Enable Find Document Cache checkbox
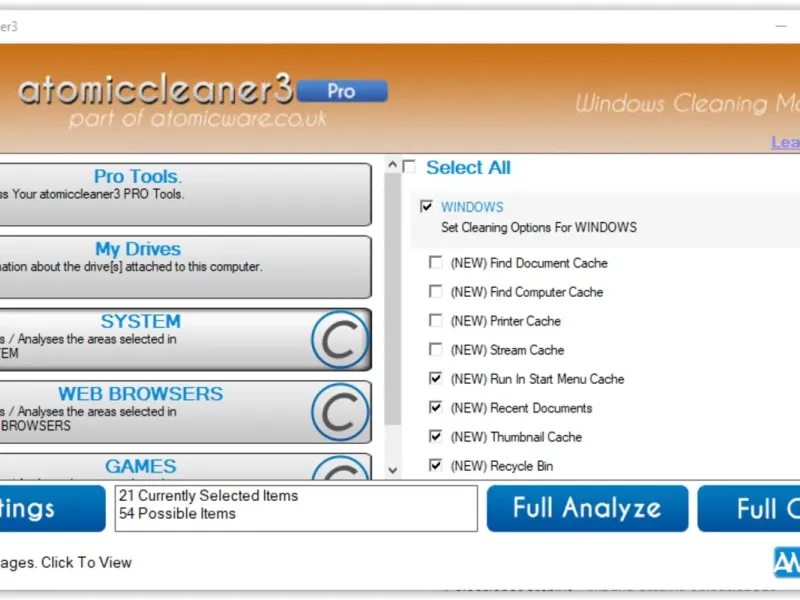 [x=435, y=262]
